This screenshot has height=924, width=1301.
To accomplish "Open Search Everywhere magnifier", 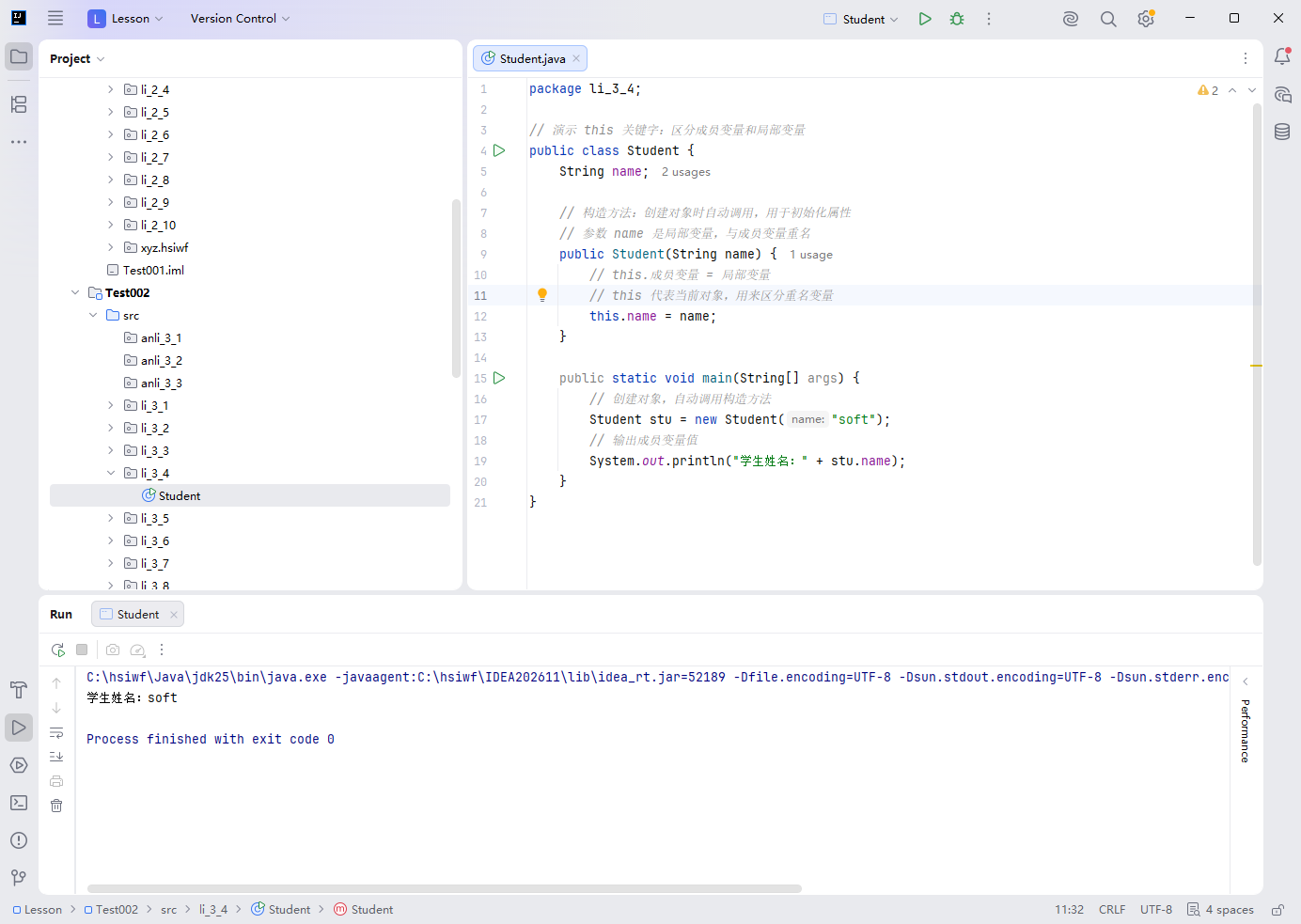I will [1108, 19].
